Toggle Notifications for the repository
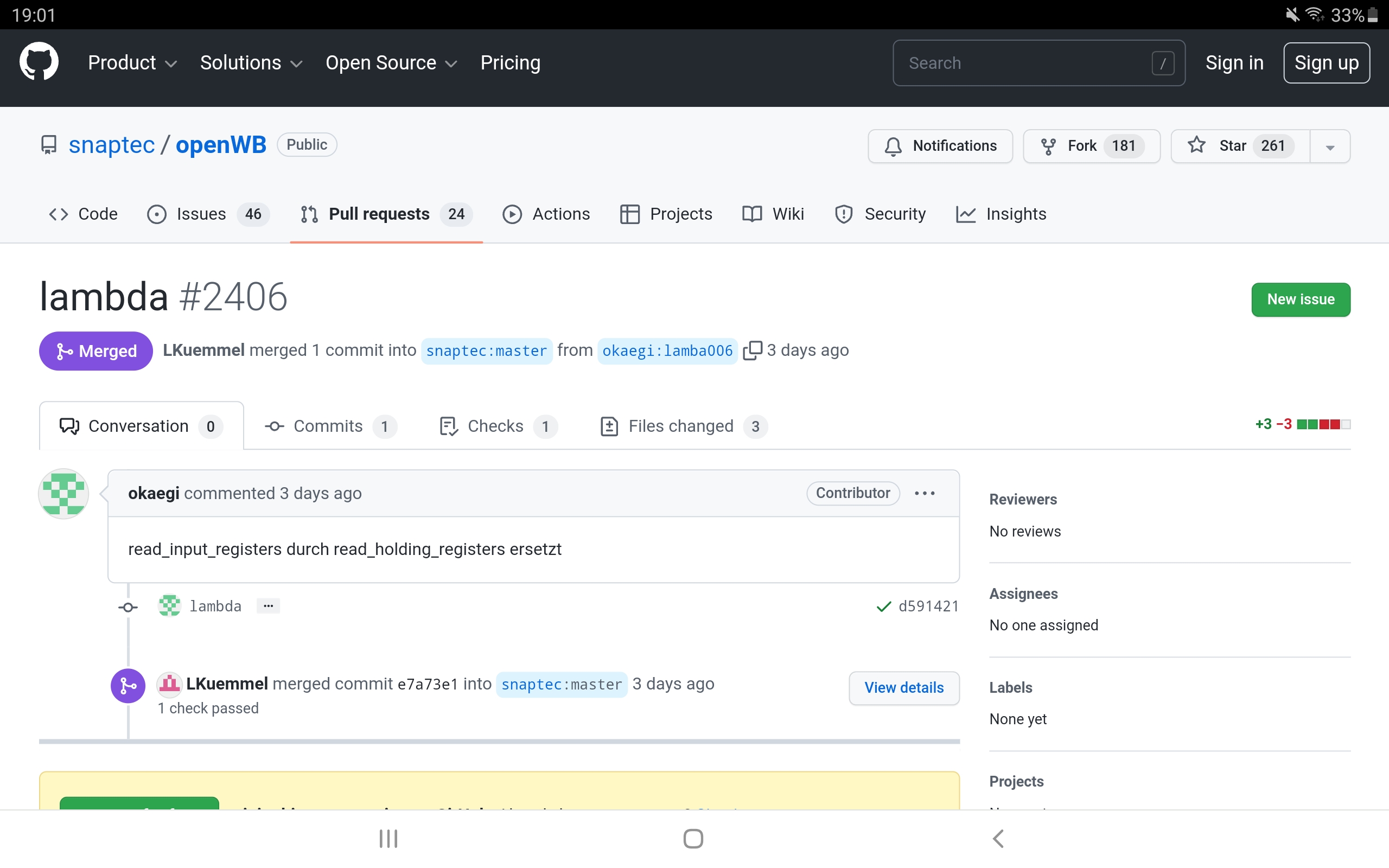1389x868 pixels. pos(940,146)
